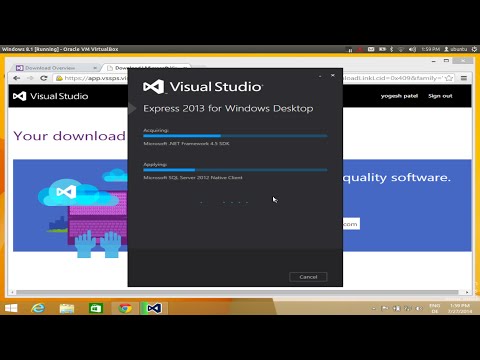
Task: Click the Acquiring progress bar
Action: 235,136
